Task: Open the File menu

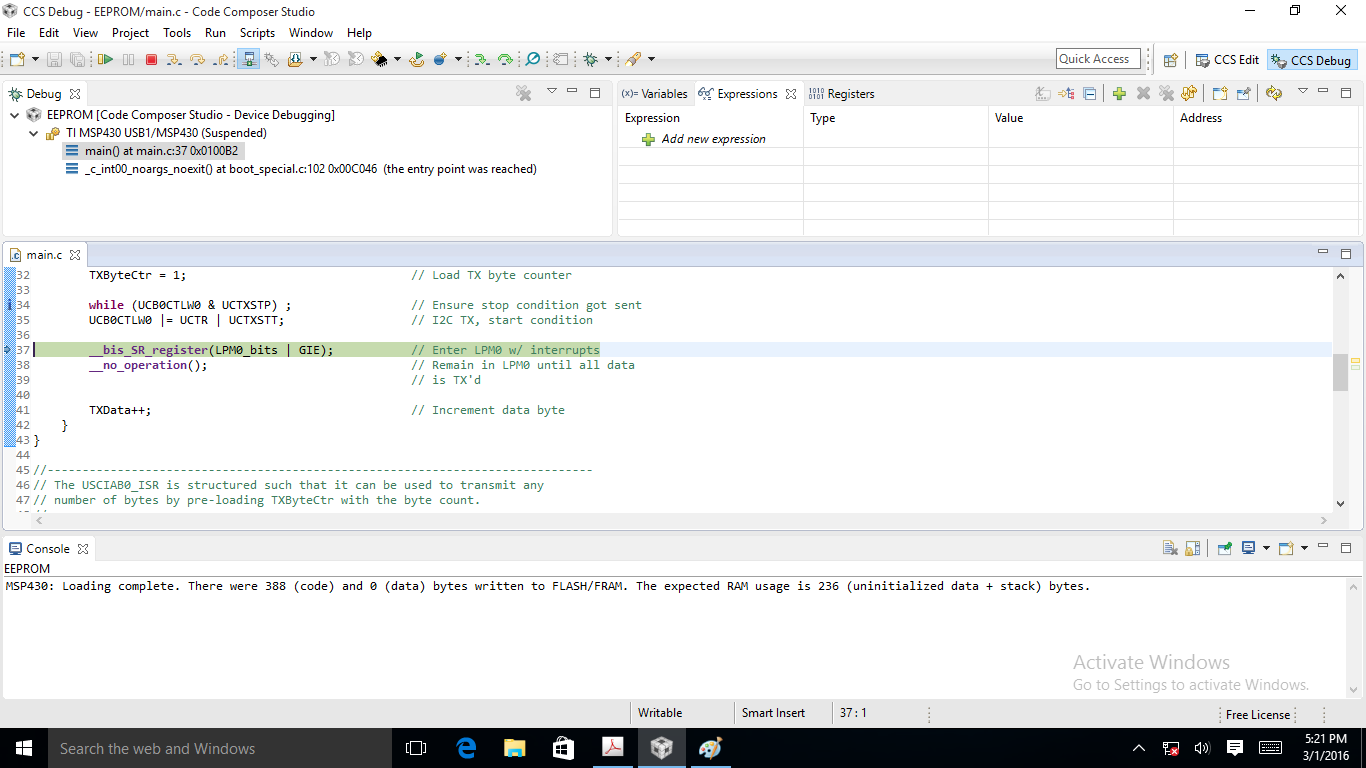Action: click(16, 33)
